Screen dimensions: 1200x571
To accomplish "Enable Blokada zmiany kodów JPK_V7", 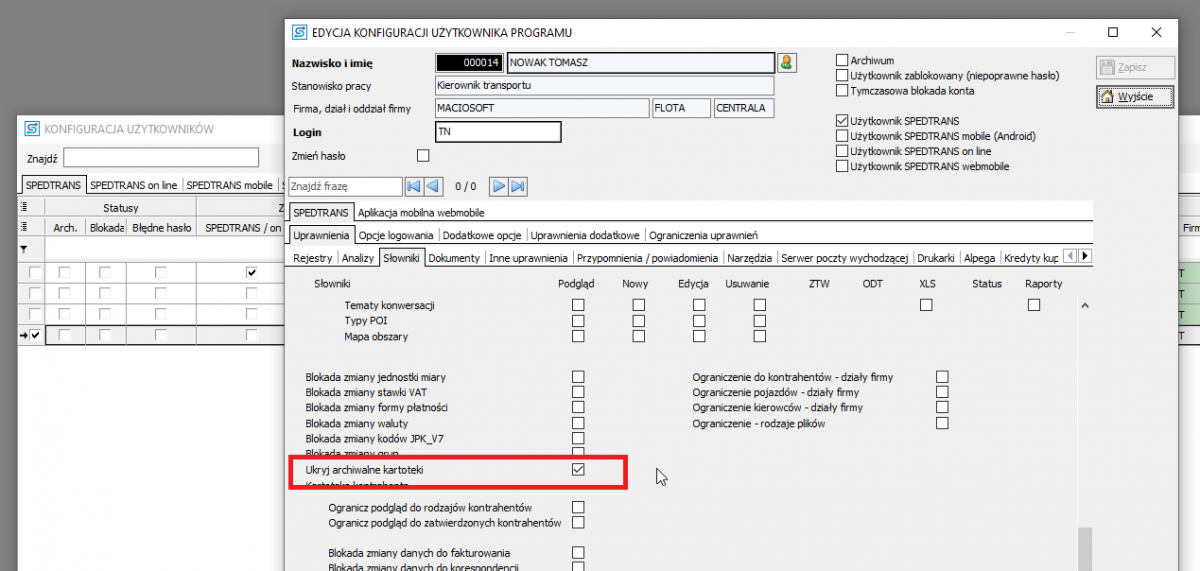I will (x=578, y=438).
